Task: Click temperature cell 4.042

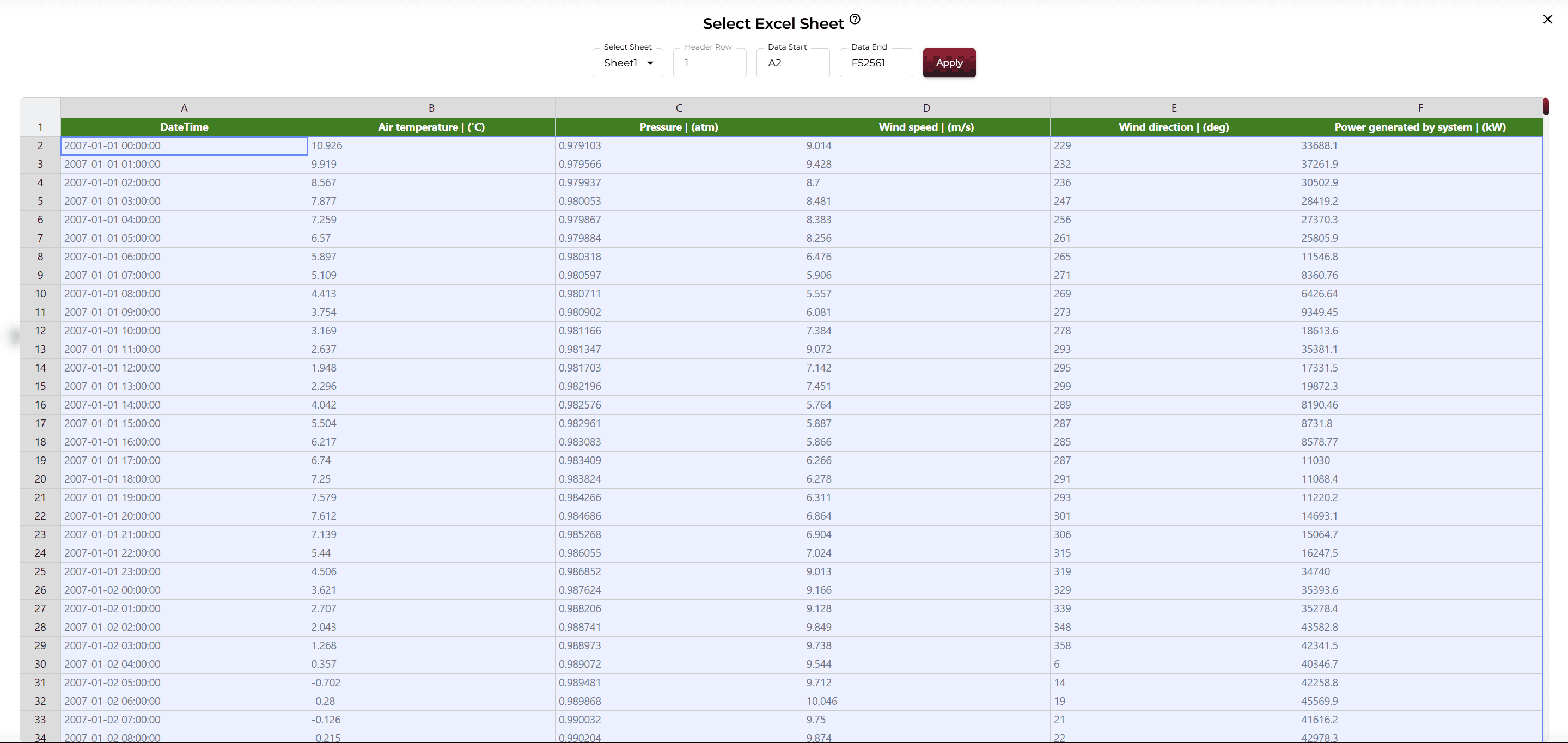Action: click(431, 405)
